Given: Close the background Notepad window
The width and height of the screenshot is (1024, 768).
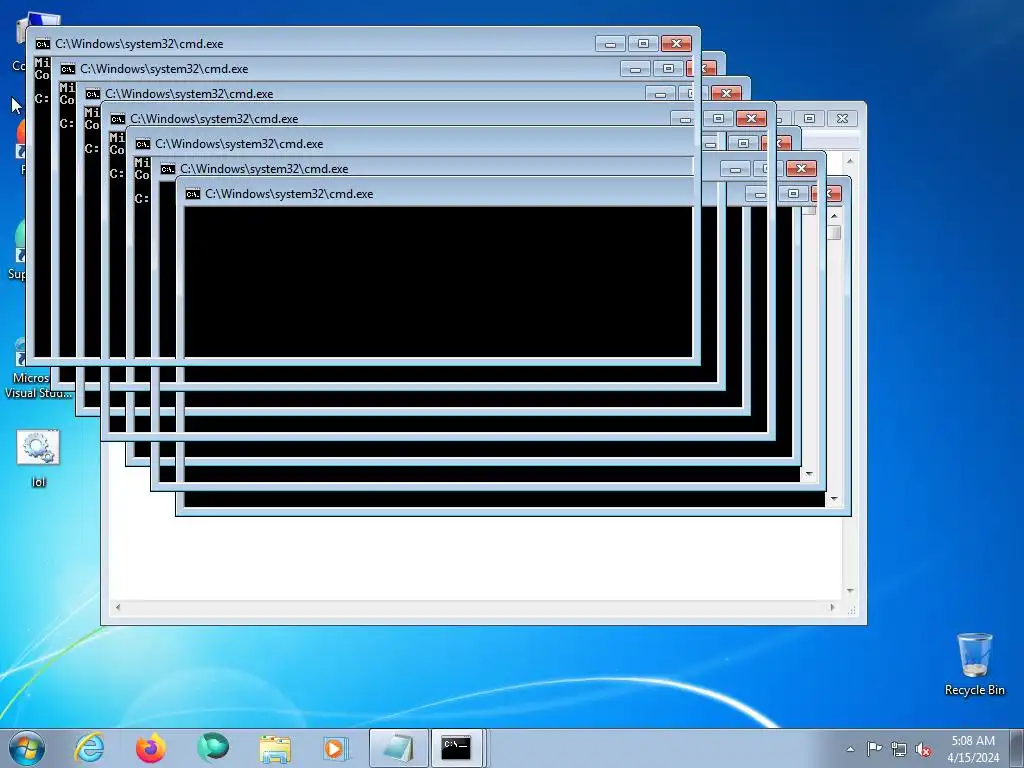Looking at the screenshot, I should 842,118.
